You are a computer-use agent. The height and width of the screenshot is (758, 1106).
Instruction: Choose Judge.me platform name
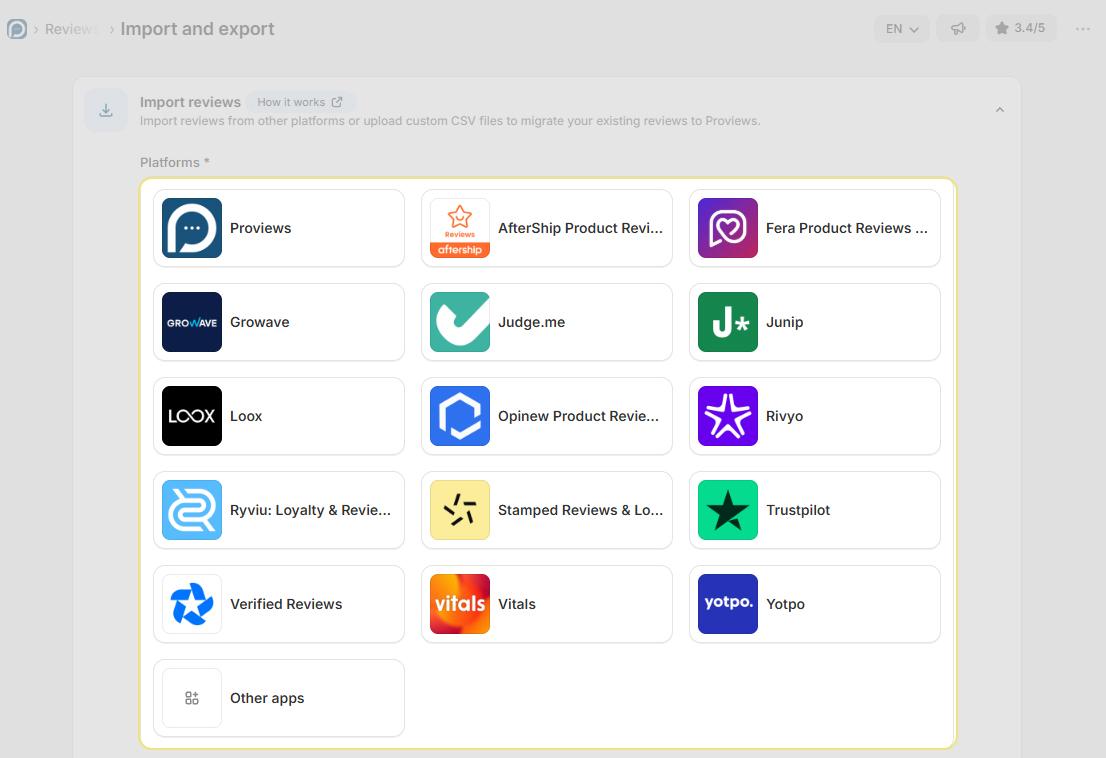tap(531, 322)
